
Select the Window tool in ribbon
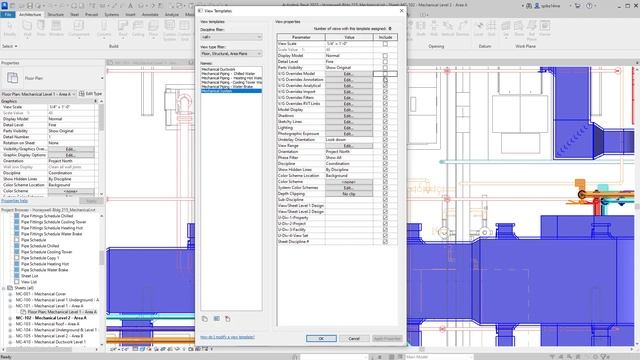[56, 29]
